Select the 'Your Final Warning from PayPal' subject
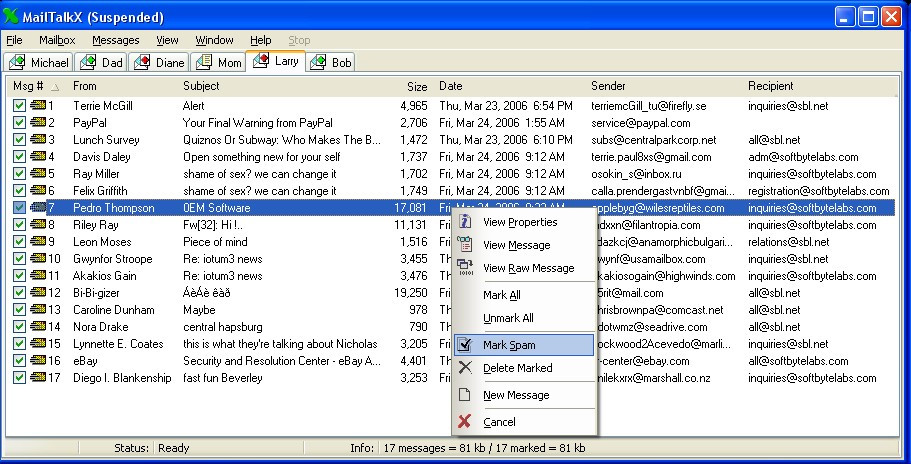911x464 pixels. click(x=258, y=123)
